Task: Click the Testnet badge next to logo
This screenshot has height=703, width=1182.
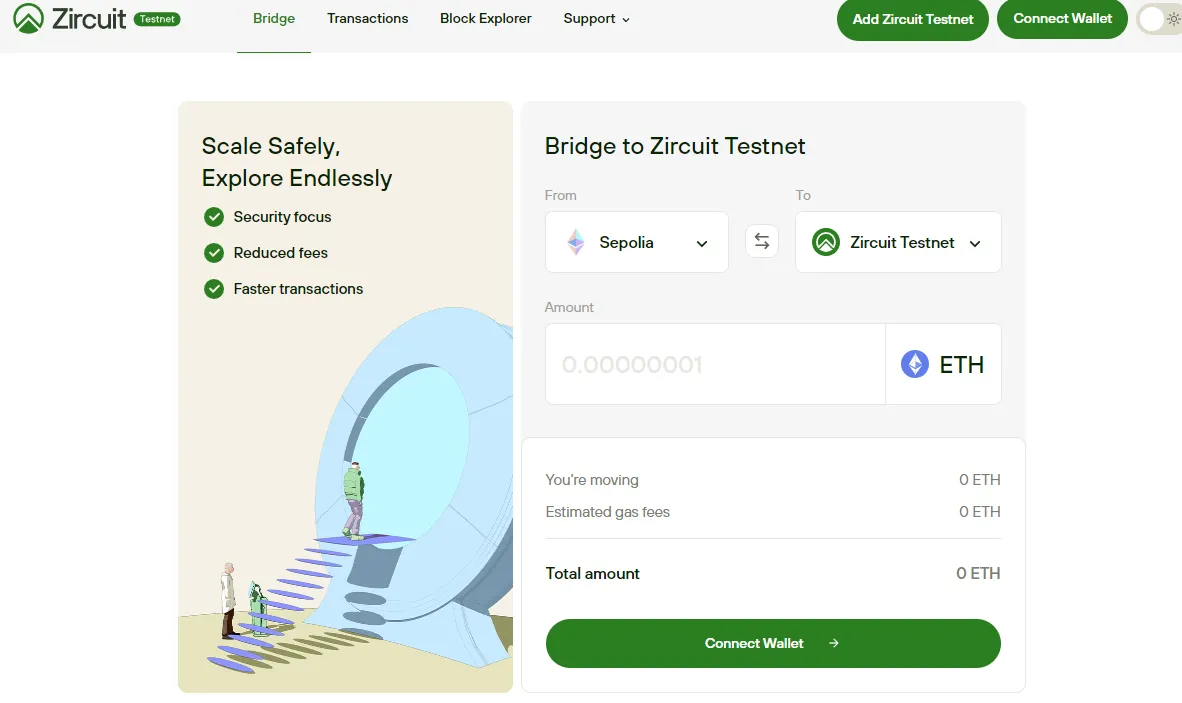Action: click(x=157, y=19)
